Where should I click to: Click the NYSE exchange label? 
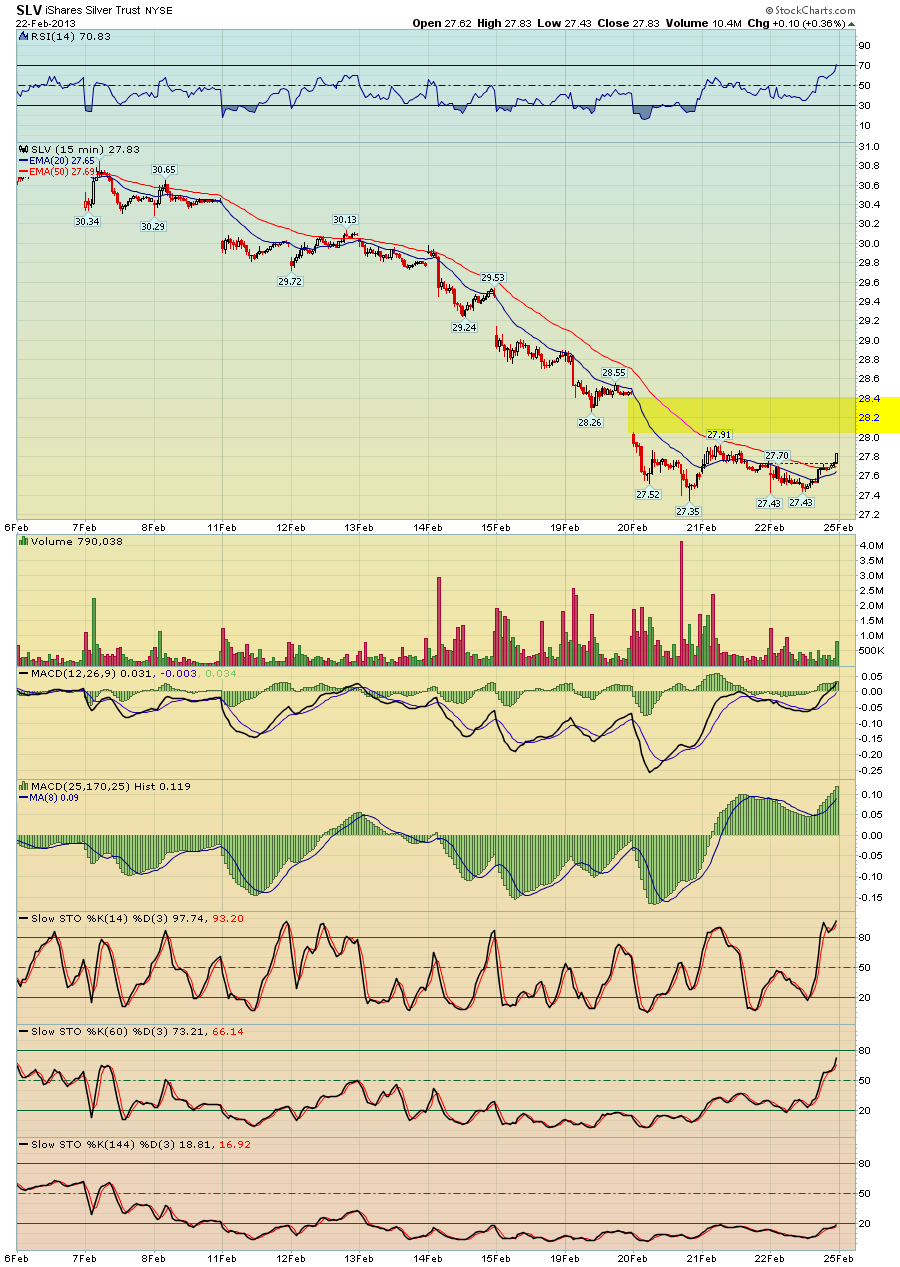point(158,10)
